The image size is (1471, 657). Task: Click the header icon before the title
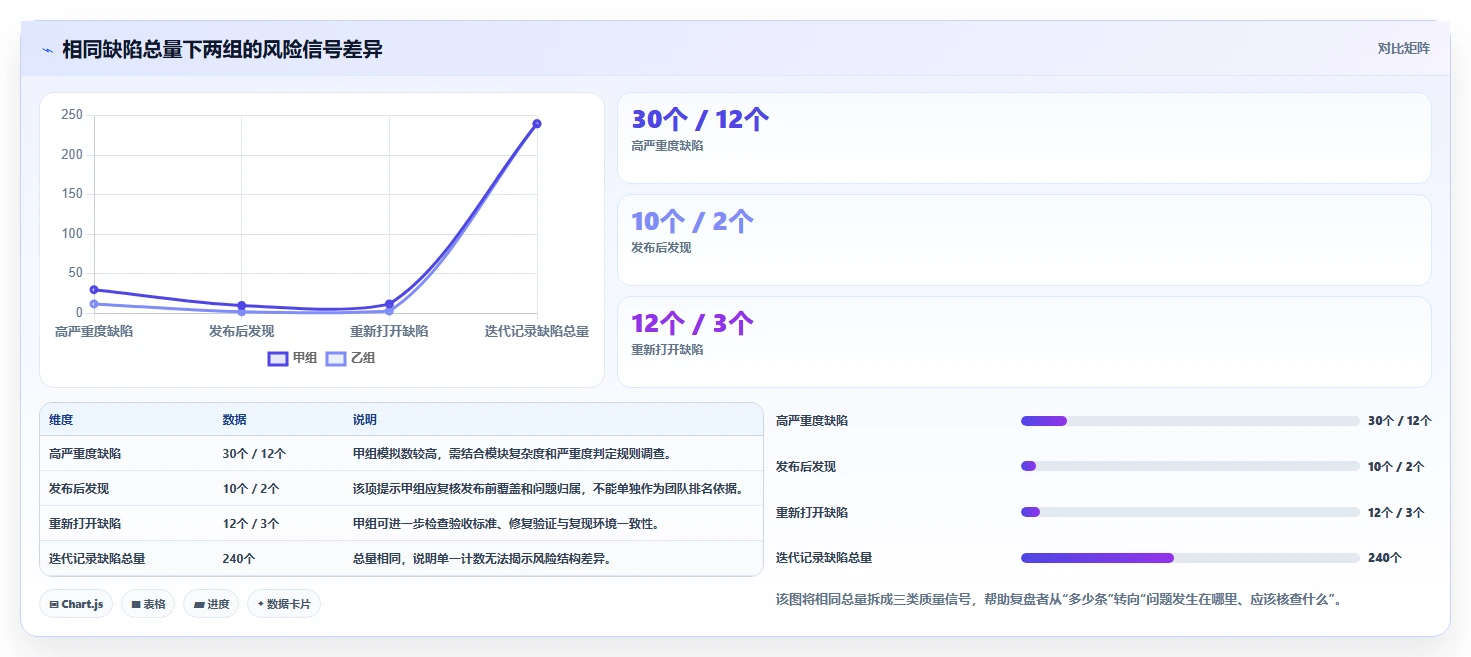click(x=47, y=49)
